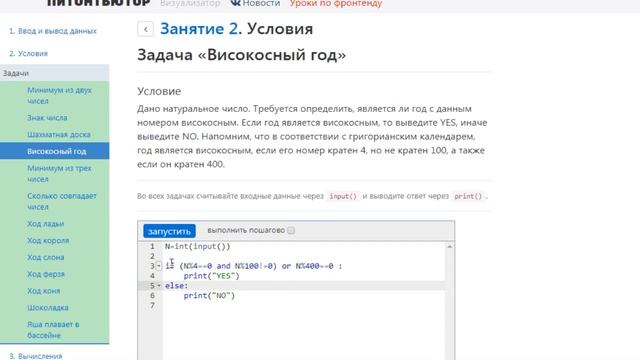Click the else: code line
The image size is (640, 360).
(x=177, y=286)
